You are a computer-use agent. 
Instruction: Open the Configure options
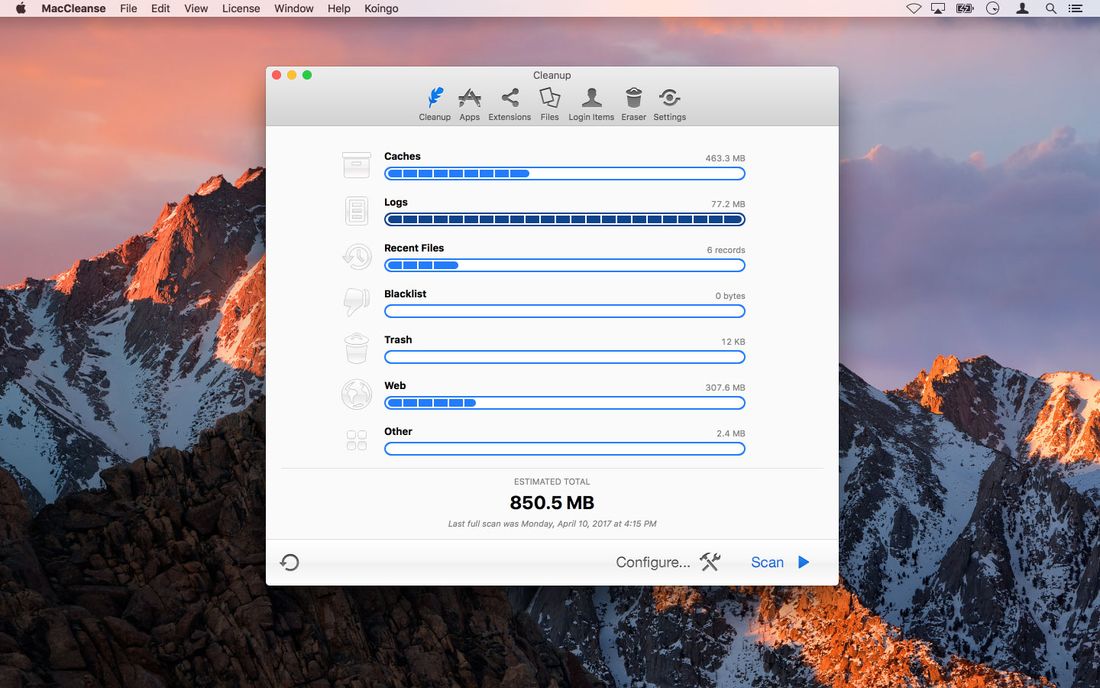pyautogui.click(x=652, y=562)
